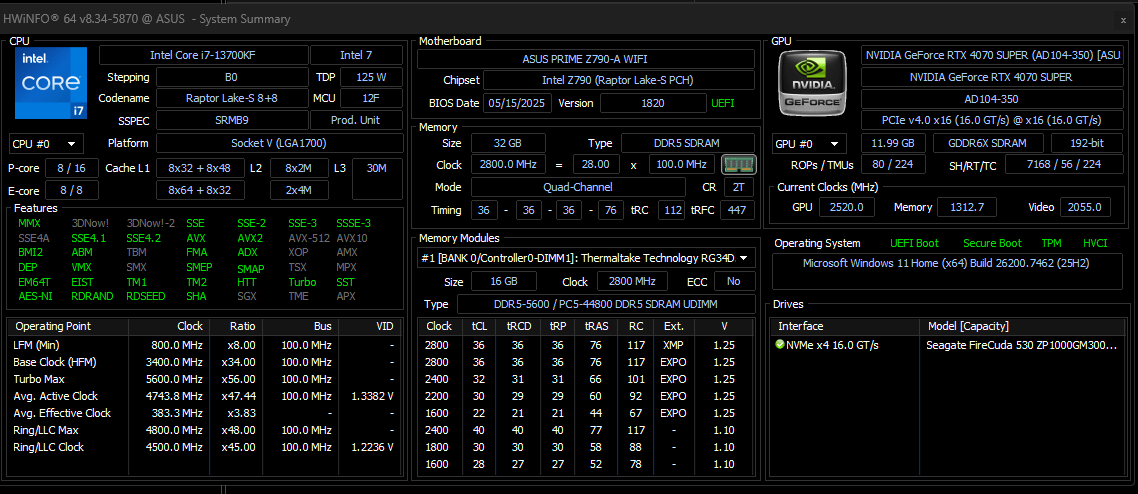
Task: Click the Avg. Active Clock row
Action: (x=203, y=396)
